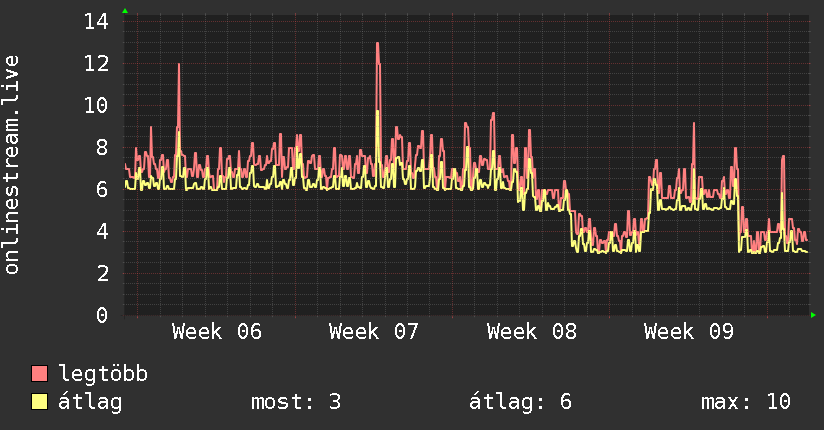
Task: Click the onlinestream.live vertical axis title
Action: 11,165
